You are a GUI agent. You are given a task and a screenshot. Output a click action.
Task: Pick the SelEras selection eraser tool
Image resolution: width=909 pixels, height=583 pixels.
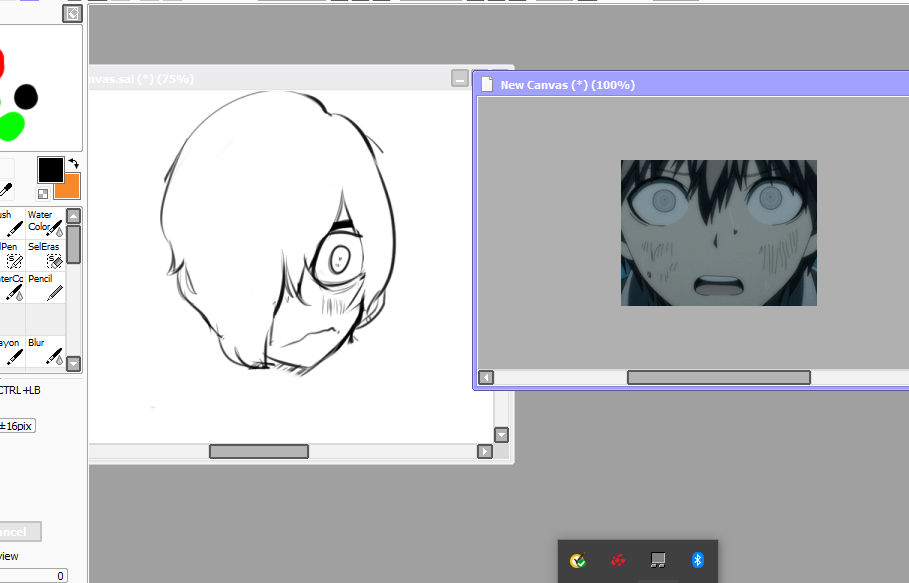click(46, 255)
